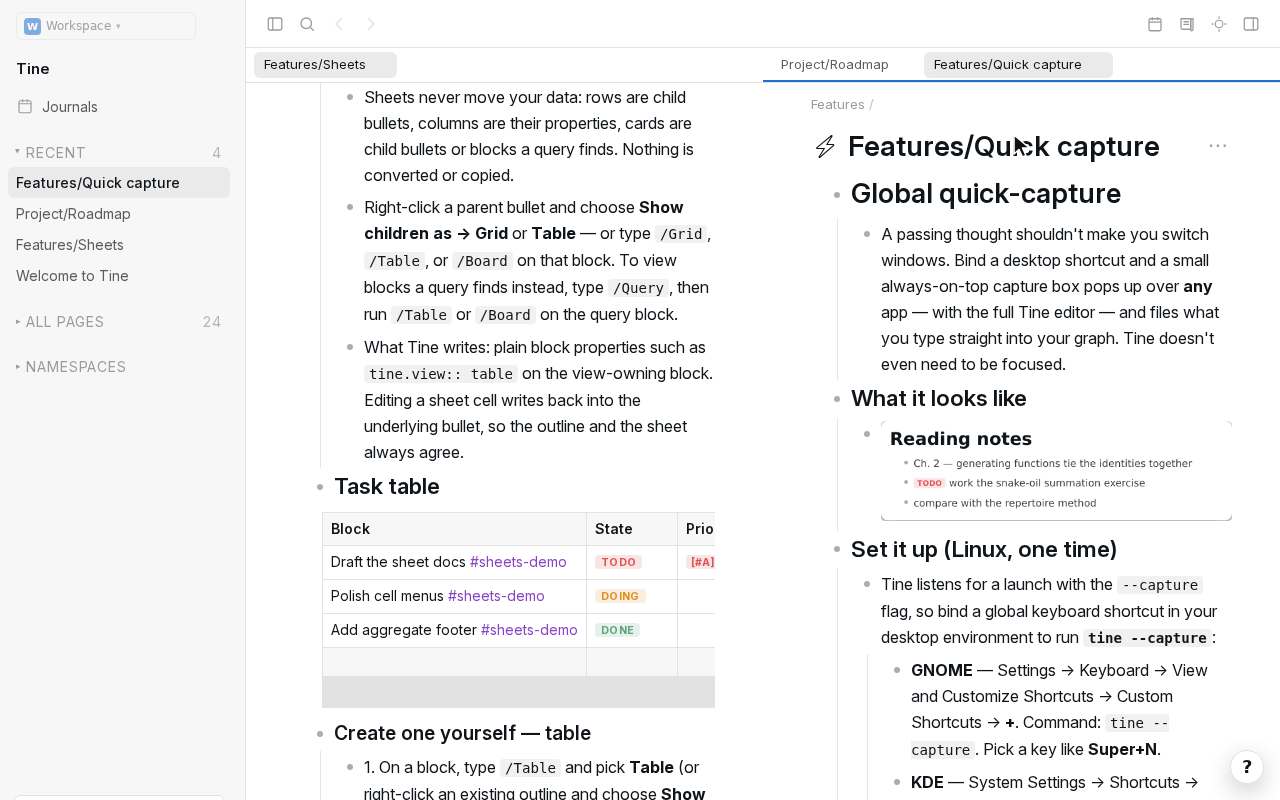Toggle the left sidebar with toolbar icon

[275, 24]
